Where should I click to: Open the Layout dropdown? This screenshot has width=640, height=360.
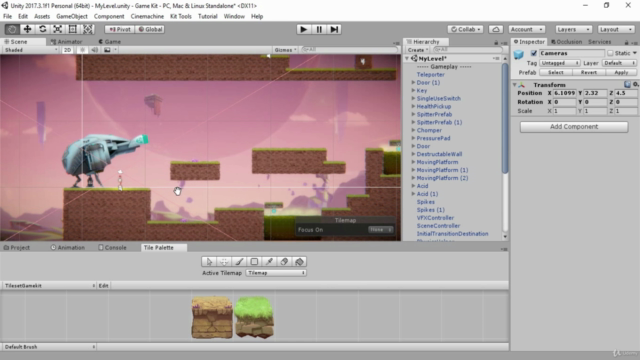click(x=616, y=29)
